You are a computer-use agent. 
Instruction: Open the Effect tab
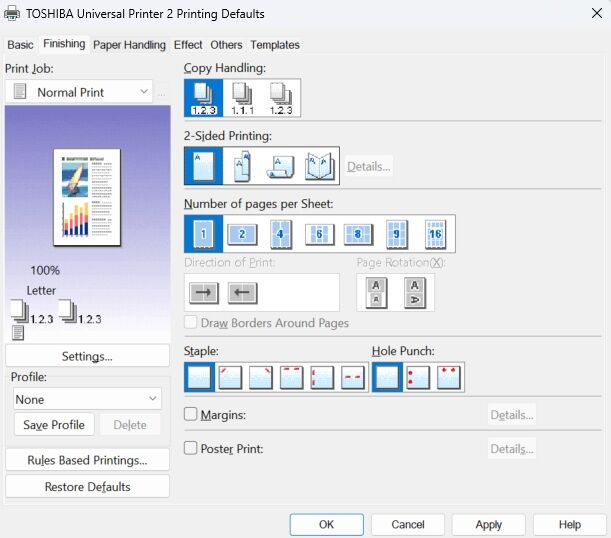[x=188, y=45]
